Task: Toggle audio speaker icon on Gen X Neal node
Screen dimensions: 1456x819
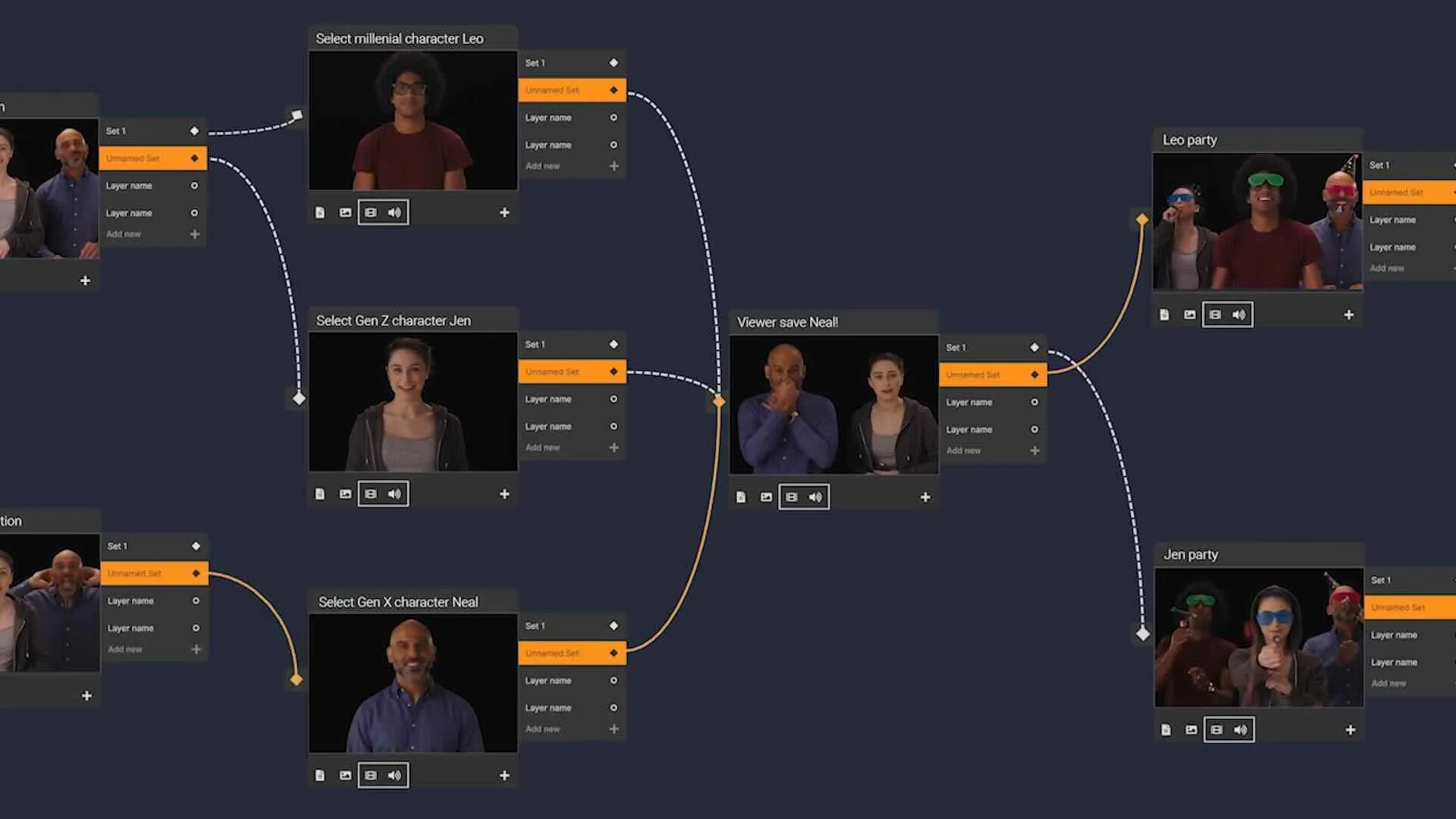Action: click(x=394, y=775)
